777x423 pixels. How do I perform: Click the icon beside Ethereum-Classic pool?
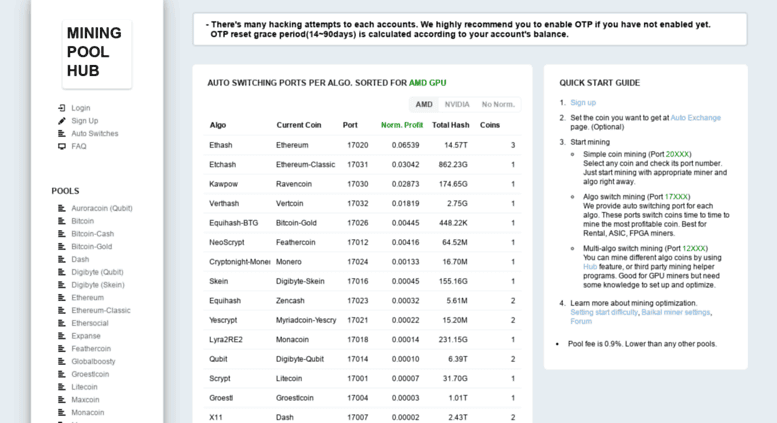(x=61, y=311)
